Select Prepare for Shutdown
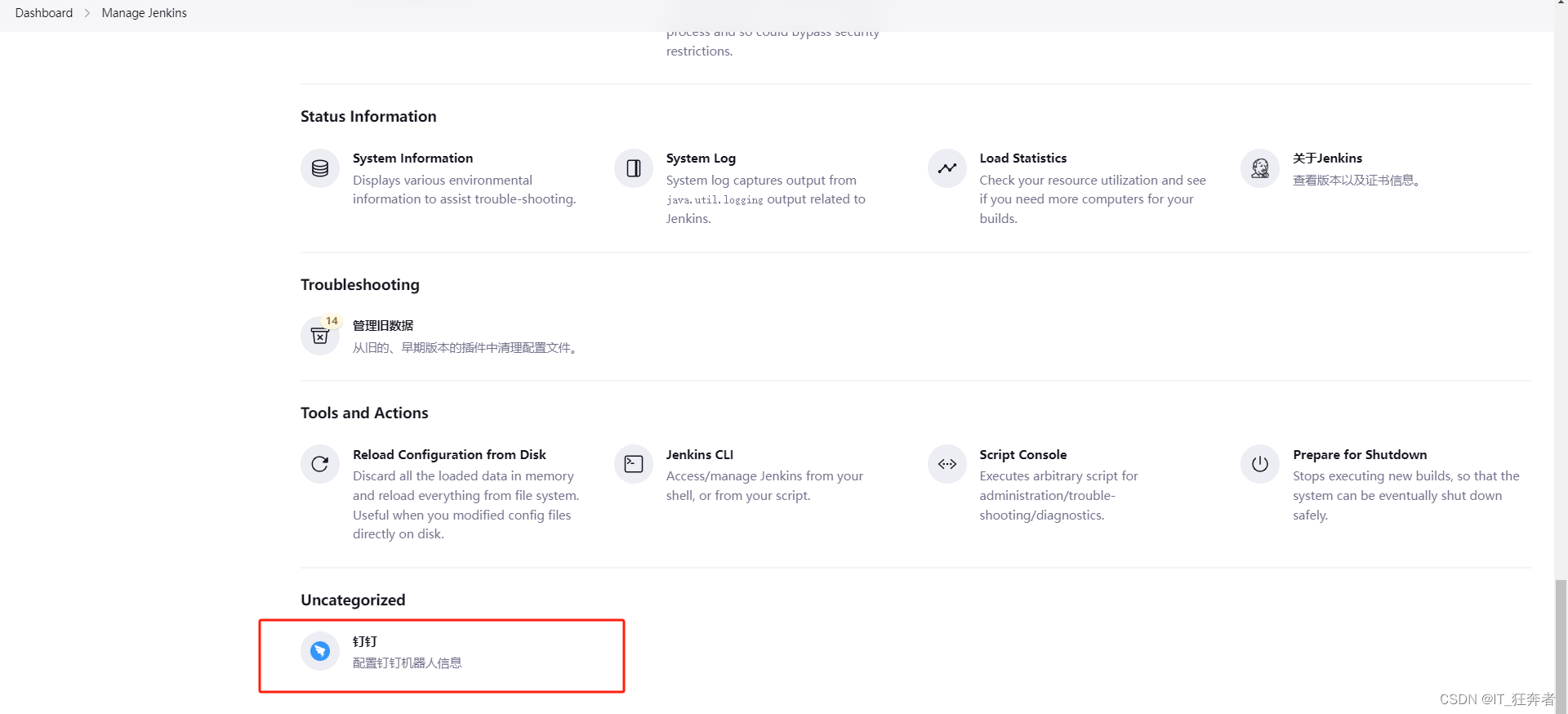This screenshot has height=714, width=1568. (1360, 455)
